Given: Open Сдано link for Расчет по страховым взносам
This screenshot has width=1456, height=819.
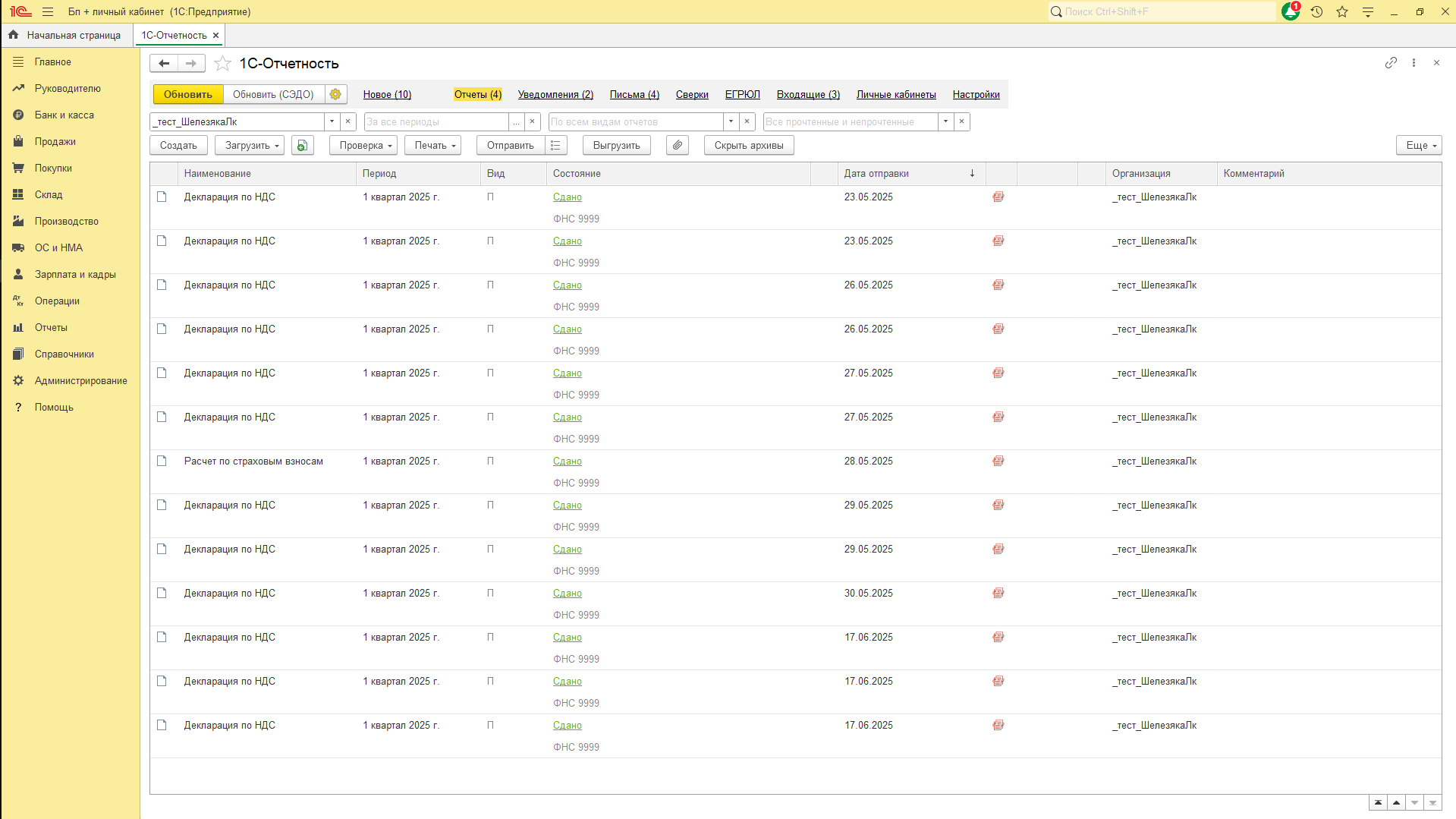Looking at the screenshot, I should [x=567, y=461].
